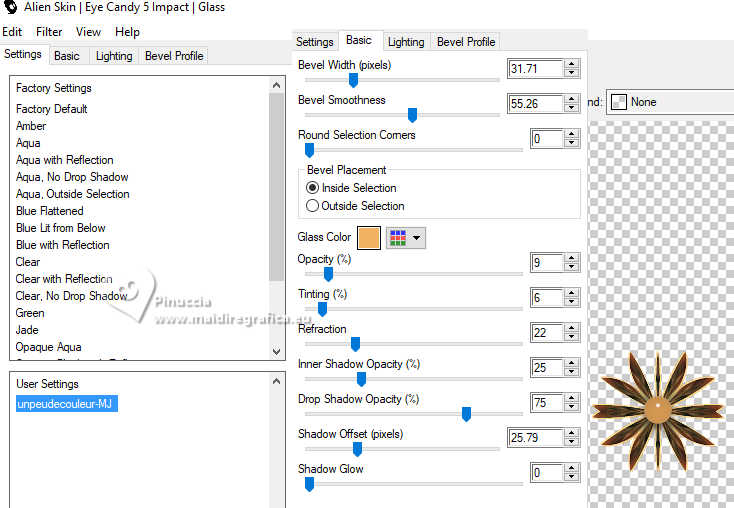Screen dimensions: 734x508
Task: Select the Amber preset
Action: click(31, 126)
